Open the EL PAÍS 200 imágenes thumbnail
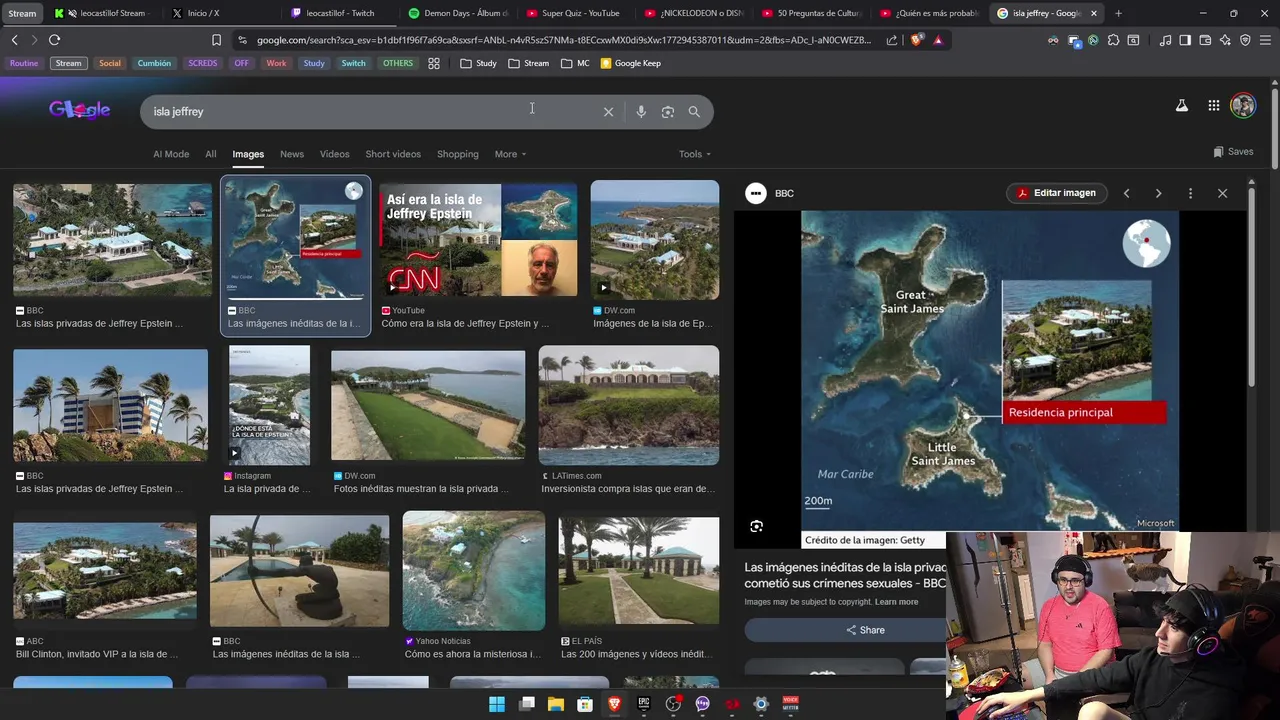 point(639,571)
